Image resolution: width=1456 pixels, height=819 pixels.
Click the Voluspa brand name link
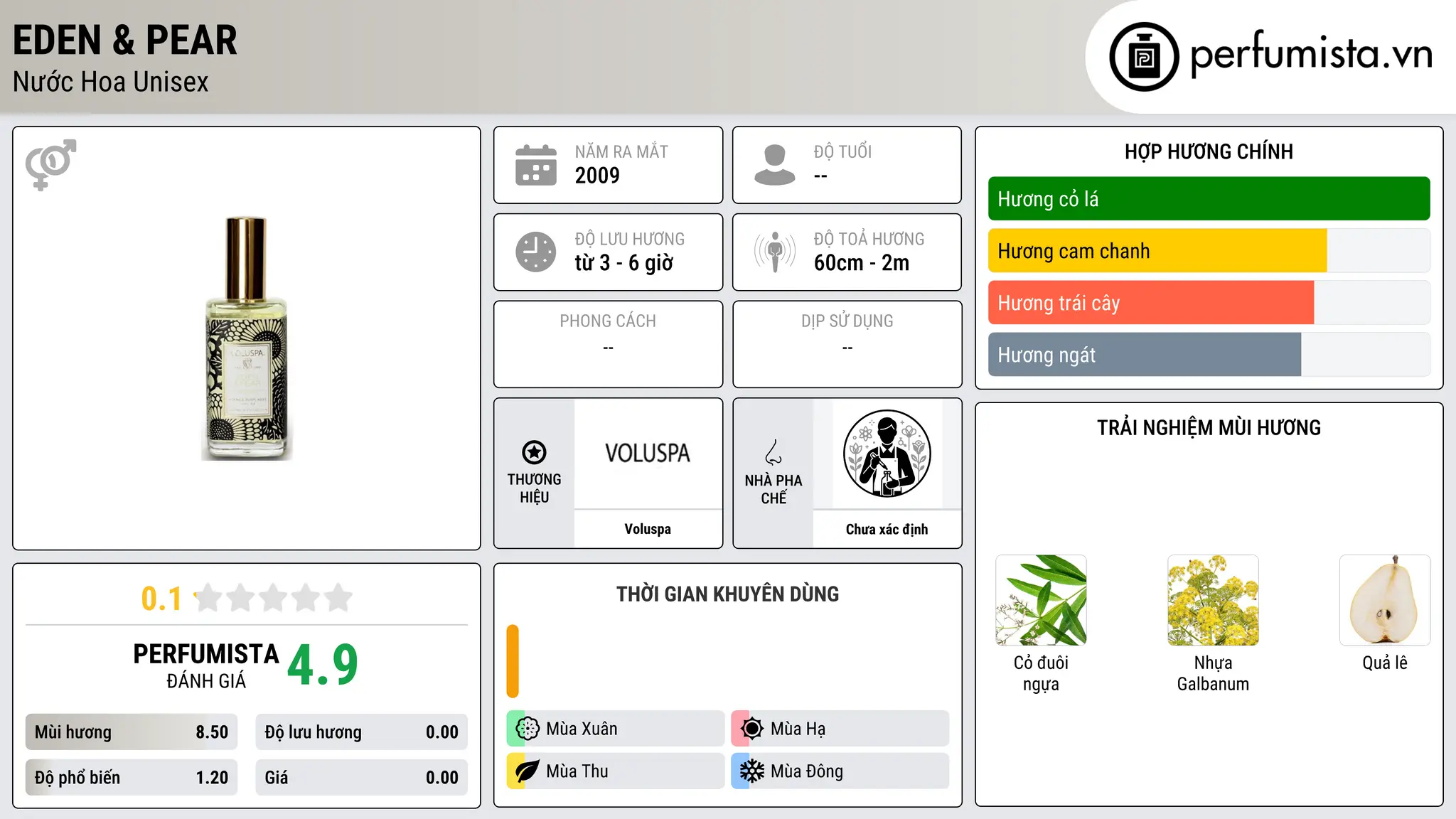tap(648, 529)
